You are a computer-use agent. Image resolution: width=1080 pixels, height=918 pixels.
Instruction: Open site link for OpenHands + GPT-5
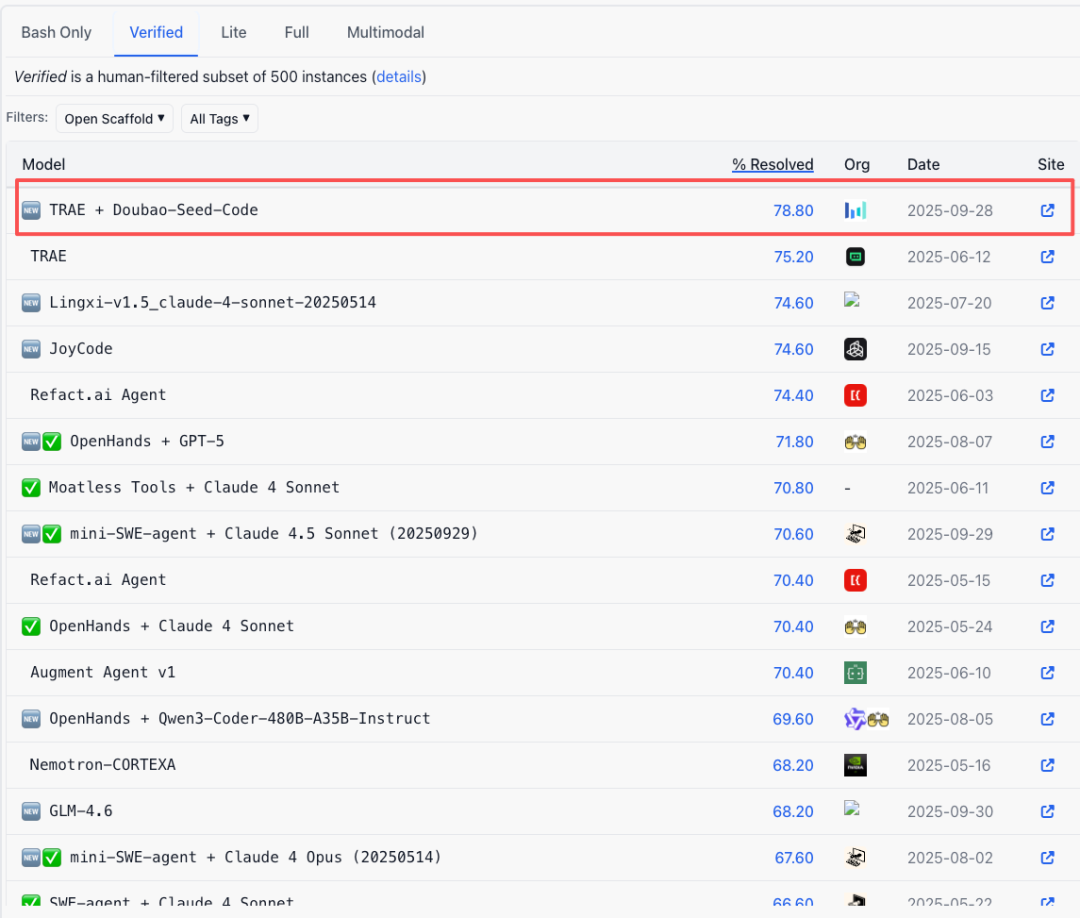[x=1047, y=441]
